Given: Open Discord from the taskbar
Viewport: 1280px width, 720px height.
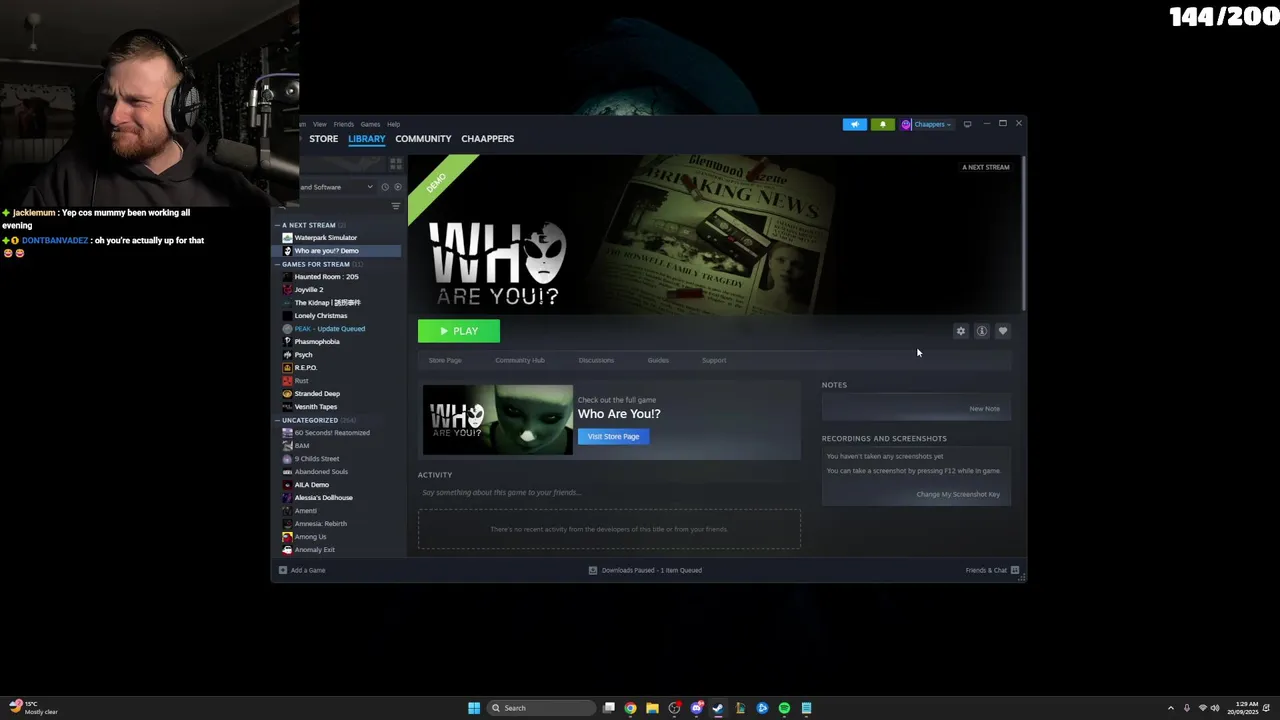Looking at the screenshot, I should click(696, 708).
